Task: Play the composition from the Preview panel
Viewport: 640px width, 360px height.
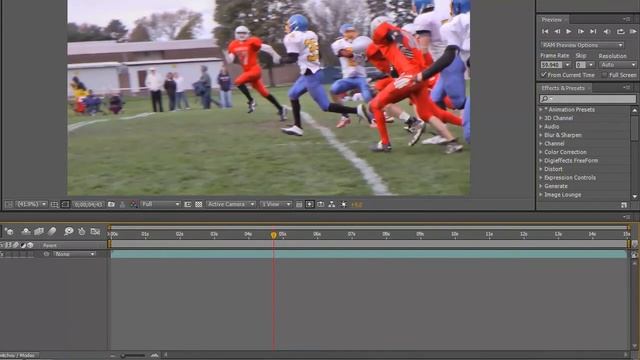Action: click(569, 31)
